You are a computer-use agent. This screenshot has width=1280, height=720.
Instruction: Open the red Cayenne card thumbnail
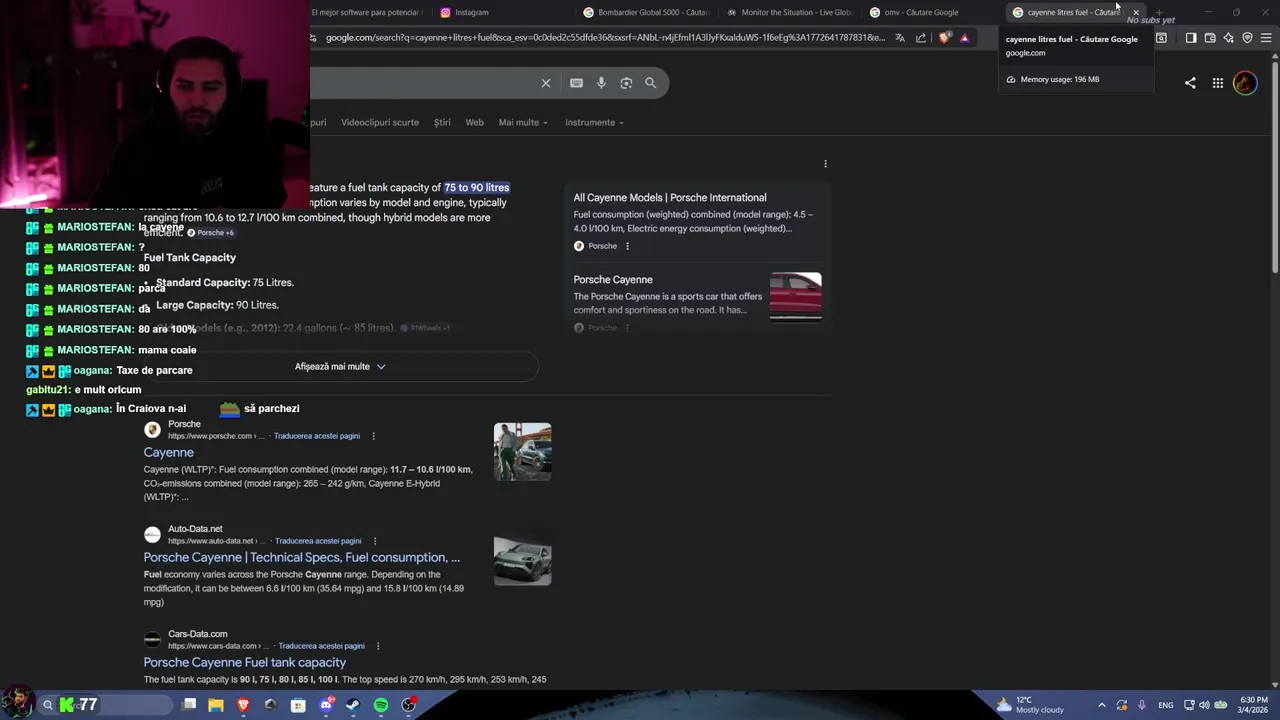(x=796, y=296)
